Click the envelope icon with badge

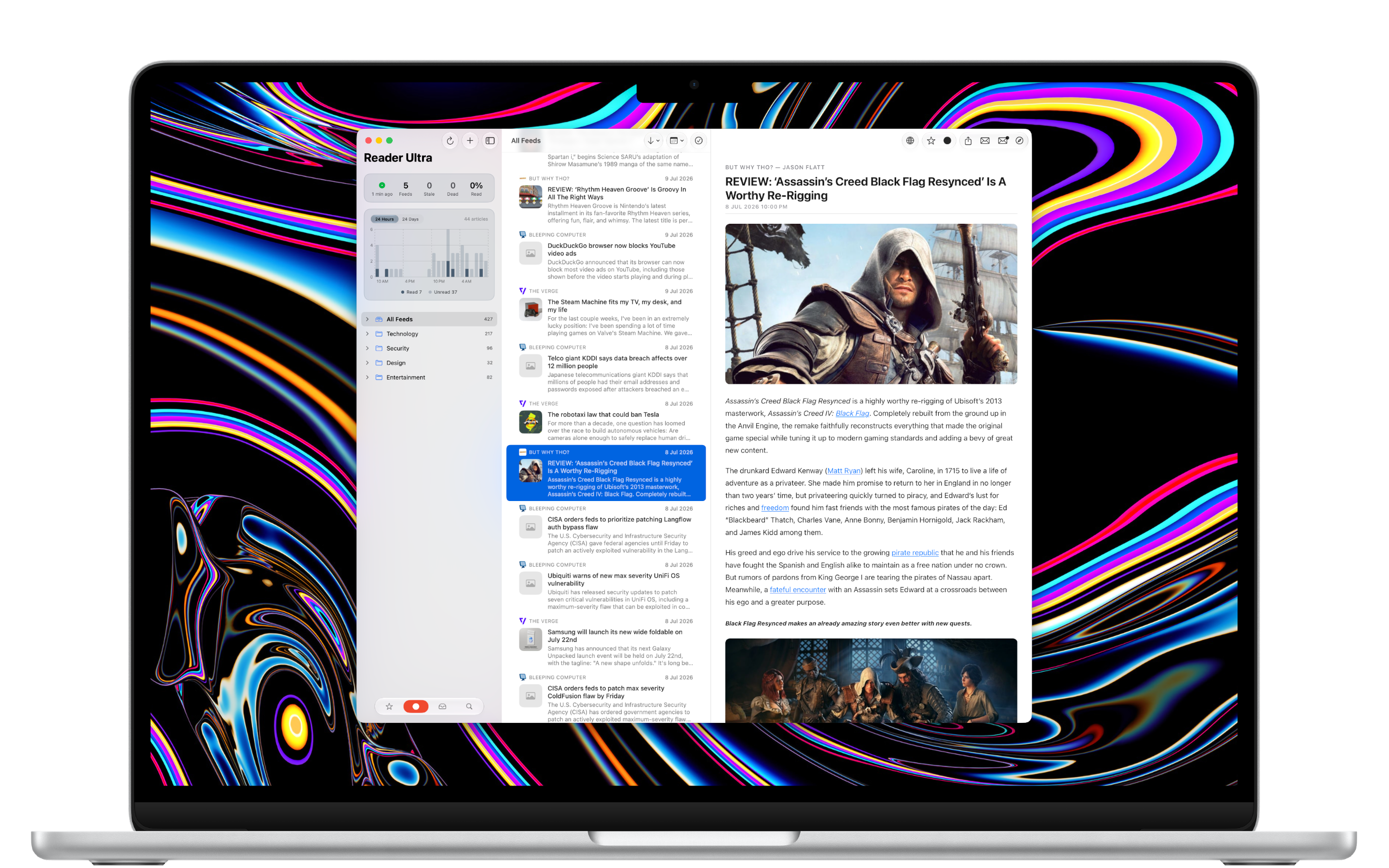pos(1003,141)
